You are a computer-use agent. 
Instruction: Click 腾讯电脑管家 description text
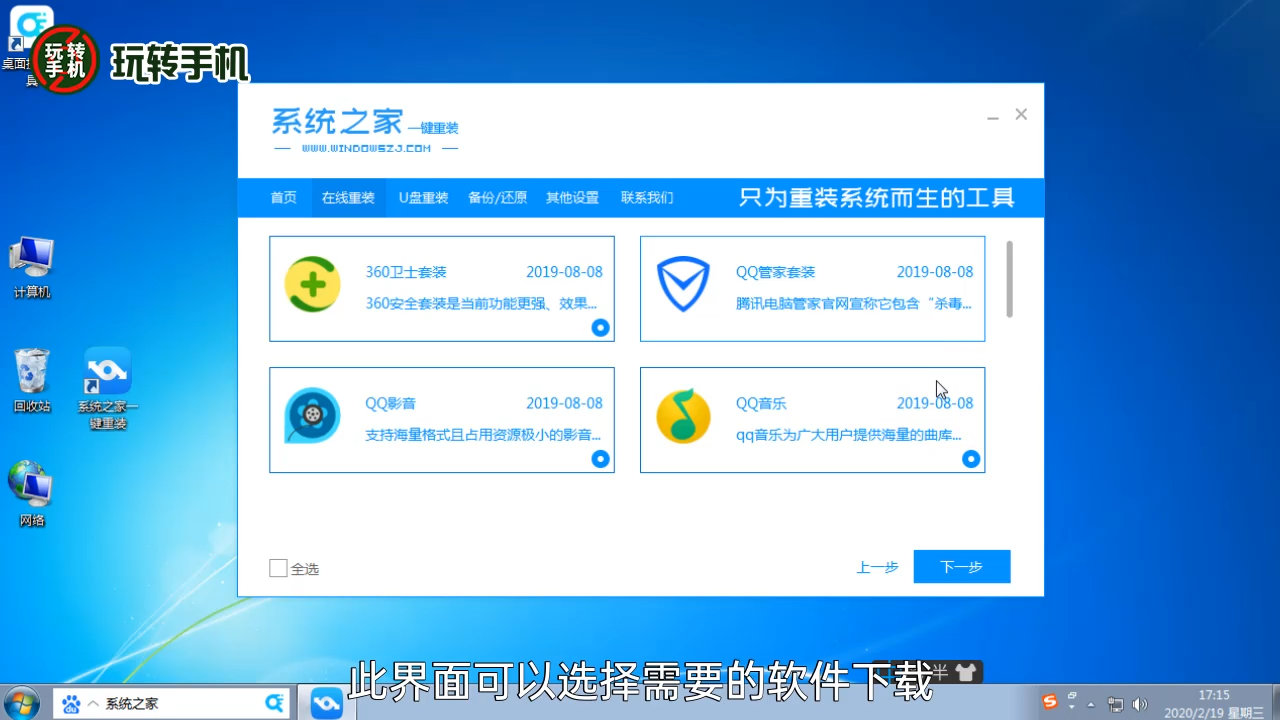click(x=853, y=303)
